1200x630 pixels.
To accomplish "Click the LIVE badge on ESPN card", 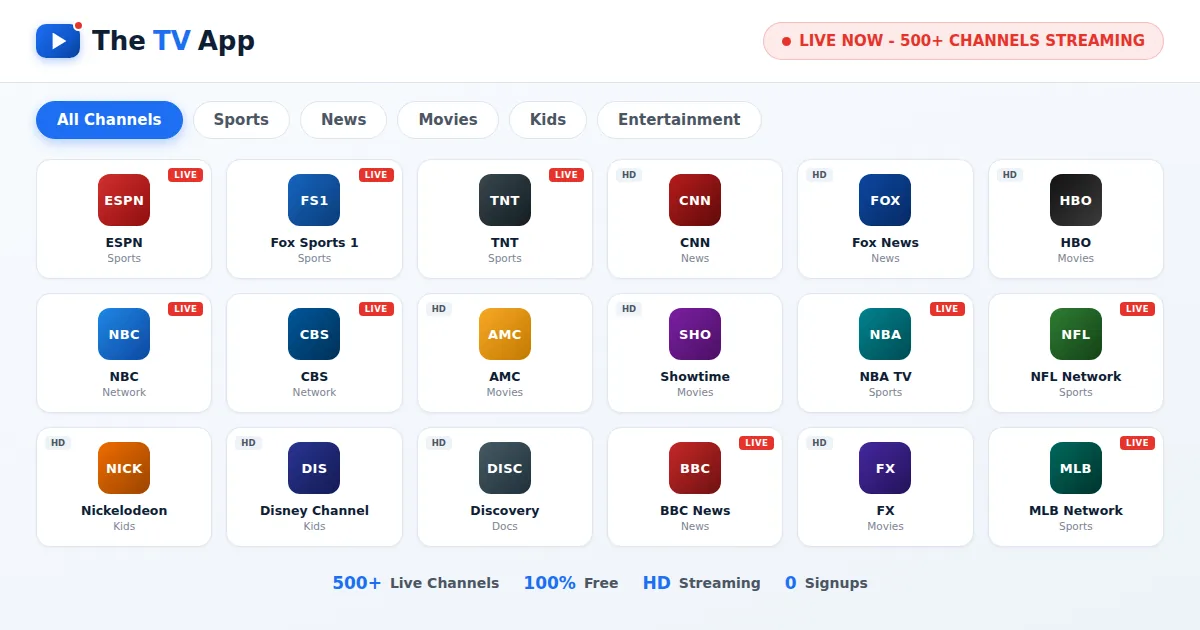I will click(x=185, y=175).
